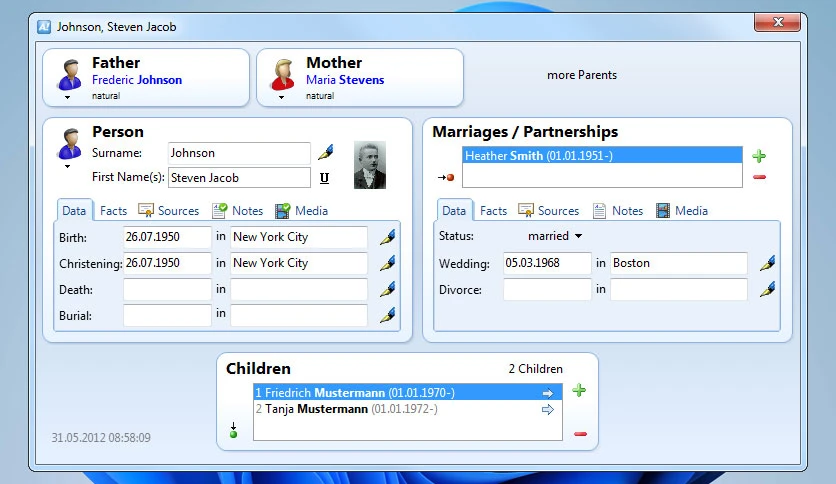Open mother Maria Stevens link

pyautogui.click(x=345, y=80)
